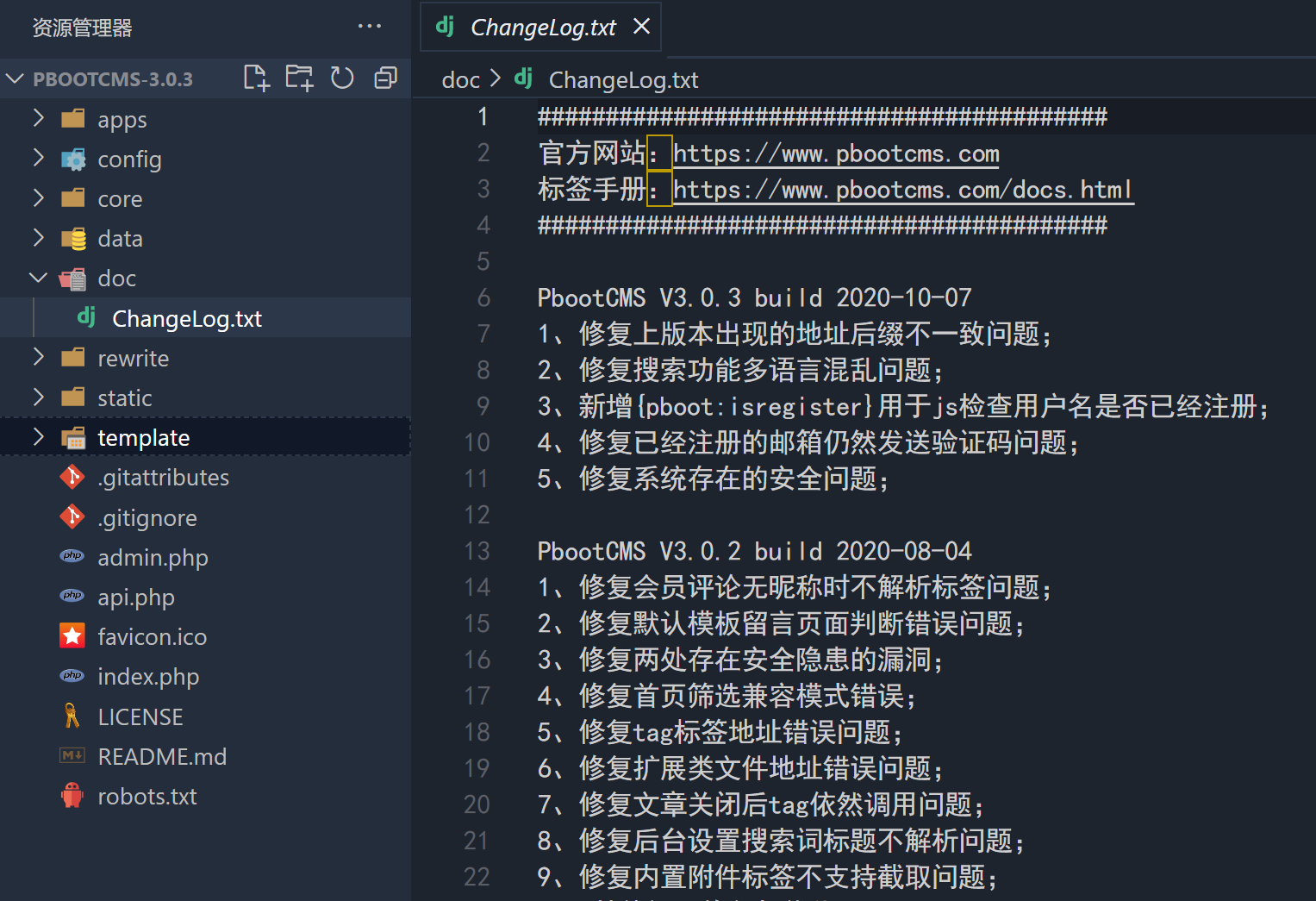Open the admin.php file

[153, 557]
